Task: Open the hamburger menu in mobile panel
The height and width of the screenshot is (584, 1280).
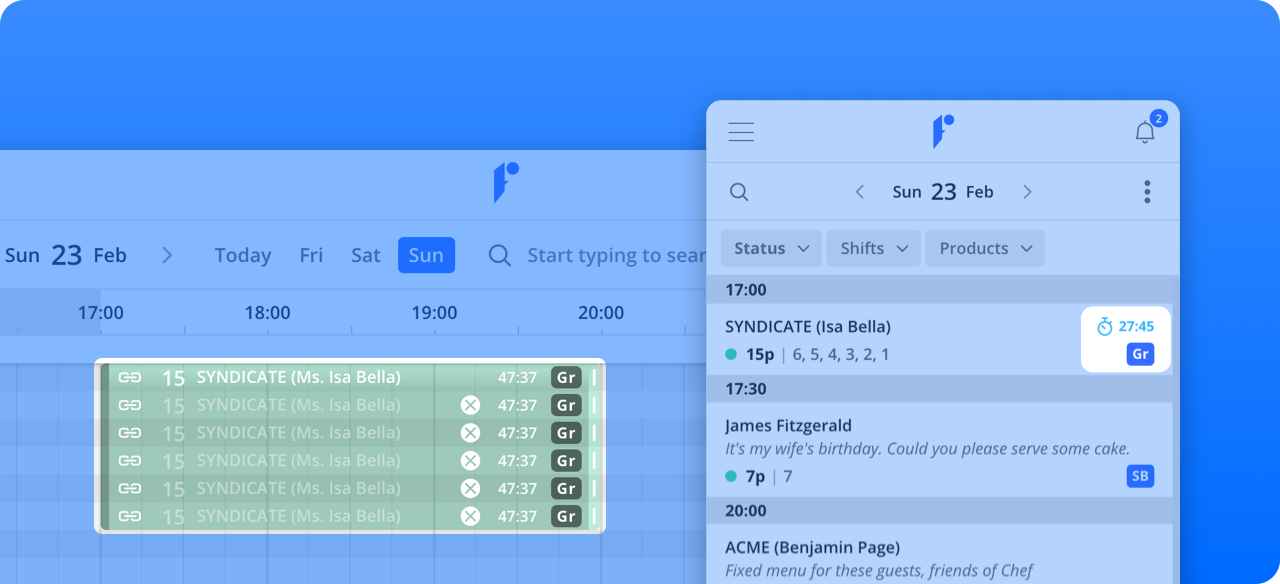Action: click(x=741, y=132)
